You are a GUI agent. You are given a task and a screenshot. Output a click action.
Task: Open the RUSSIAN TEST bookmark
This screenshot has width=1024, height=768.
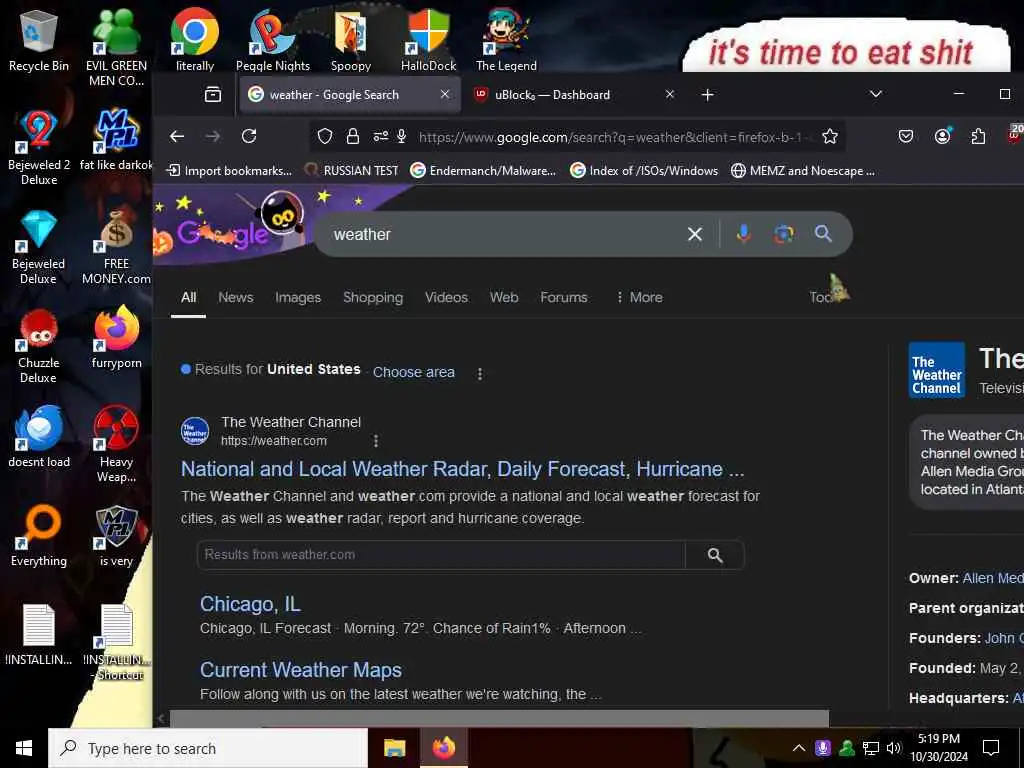click(x=351, y=170)
